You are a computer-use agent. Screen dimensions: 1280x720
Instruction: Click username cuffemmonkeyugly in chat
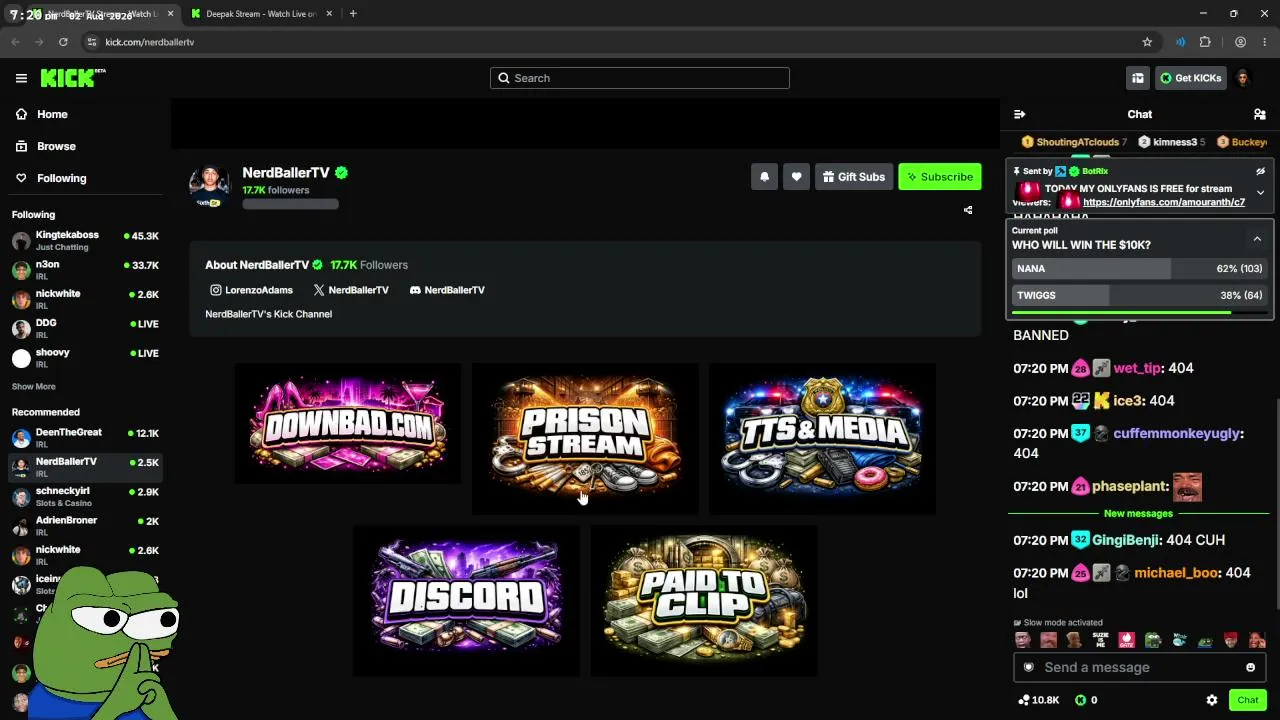[x=1176, y=434]
